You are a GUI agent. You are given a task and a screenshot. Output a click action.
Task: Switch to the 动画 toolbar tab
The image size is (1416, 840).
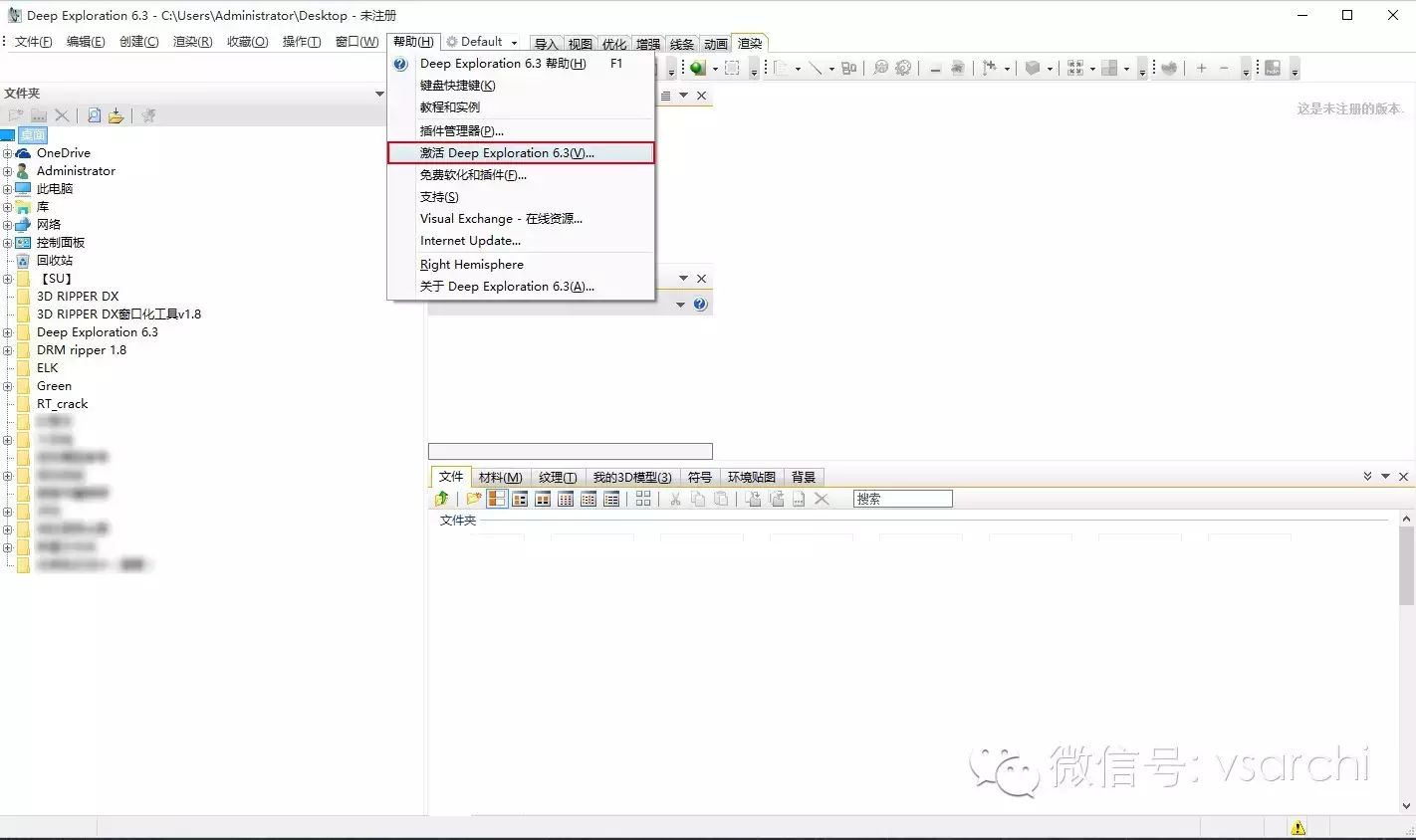click(716, 44)
